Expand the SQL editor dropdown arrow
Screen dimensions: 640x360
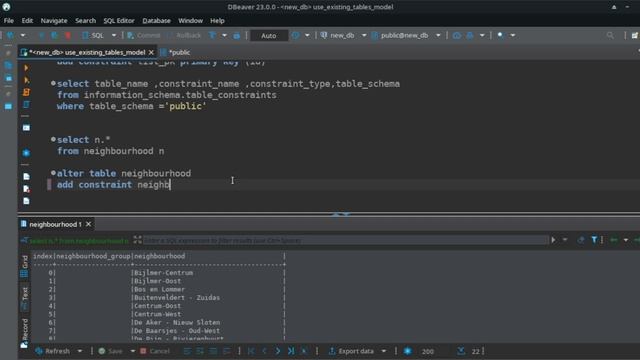point(114,36)
